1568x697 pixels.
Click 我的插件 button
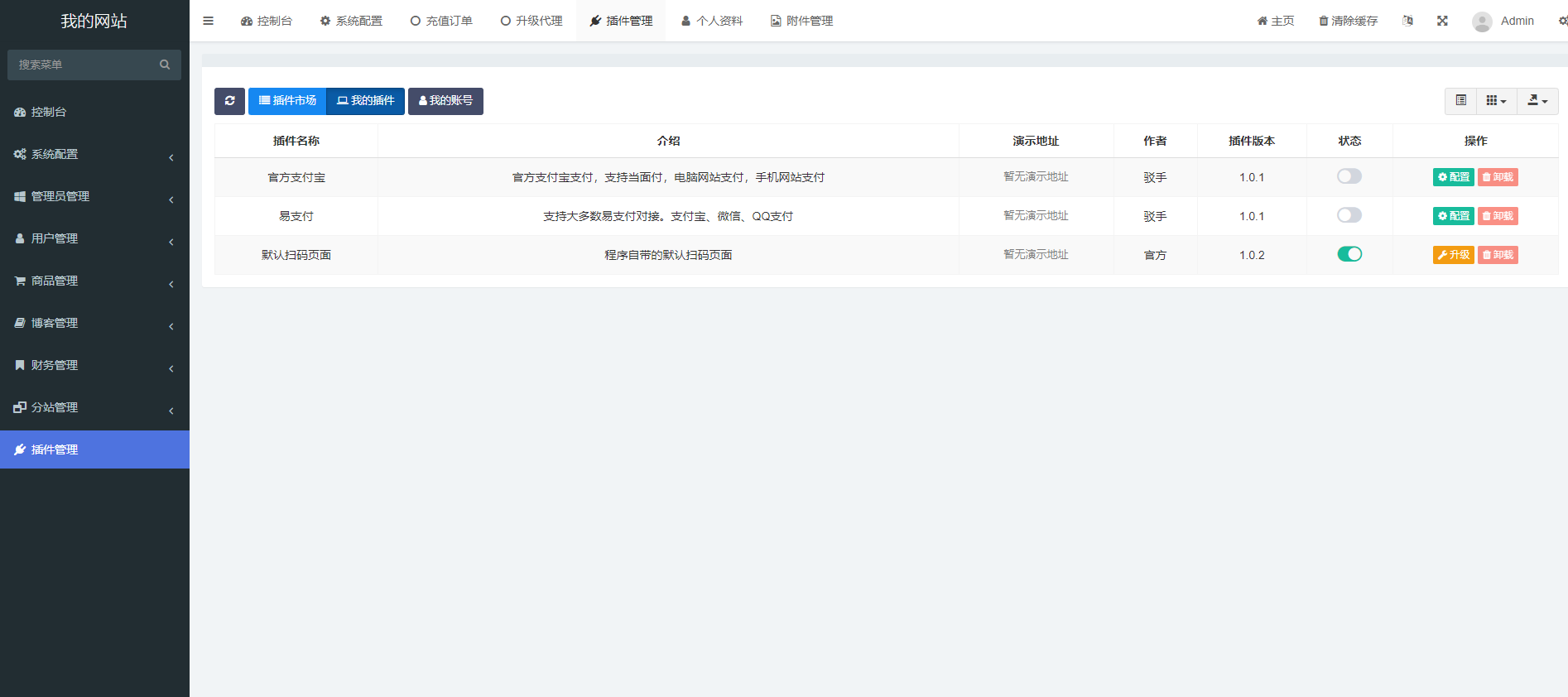(365, 101)
